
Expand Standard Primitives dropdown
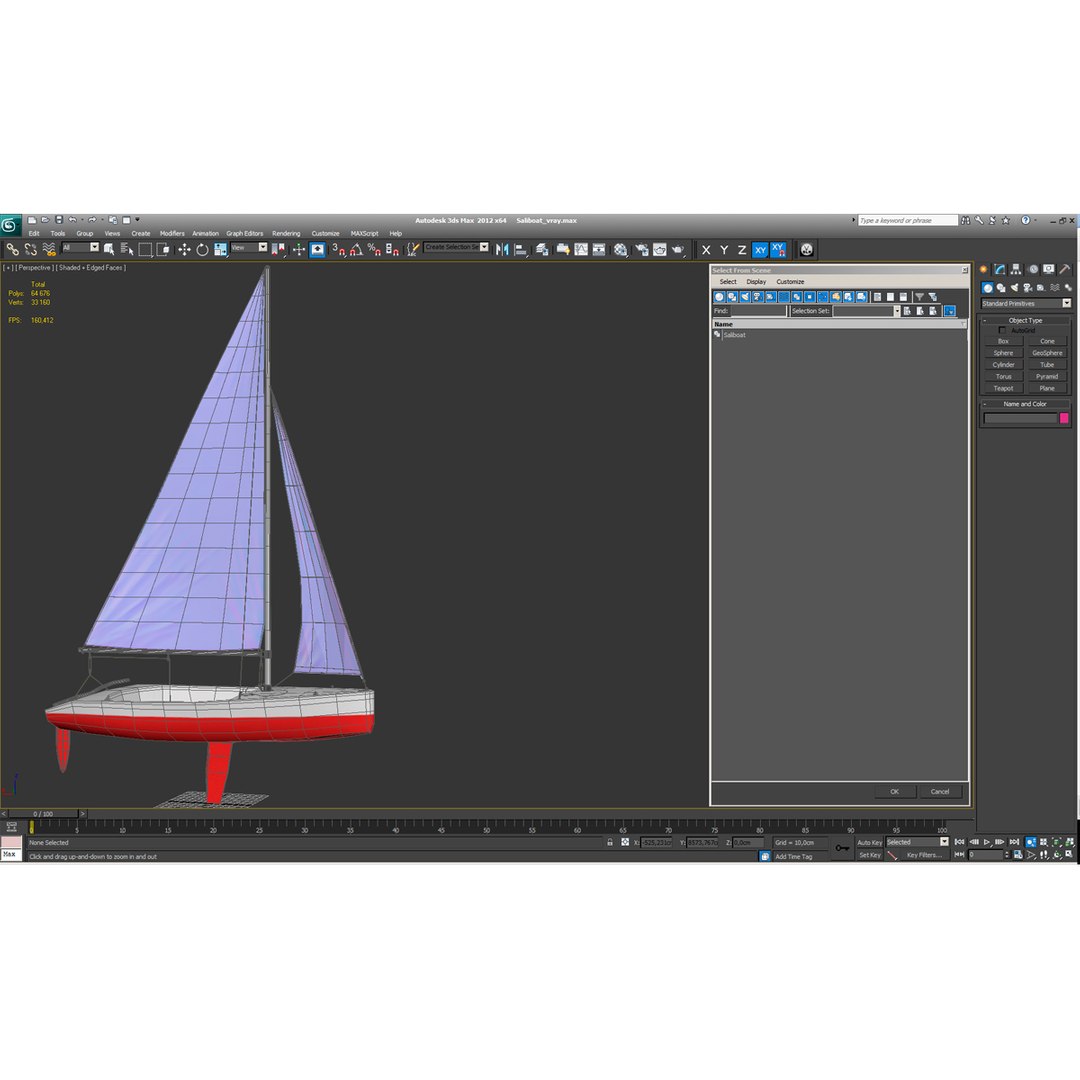(x=1026, y=304)
